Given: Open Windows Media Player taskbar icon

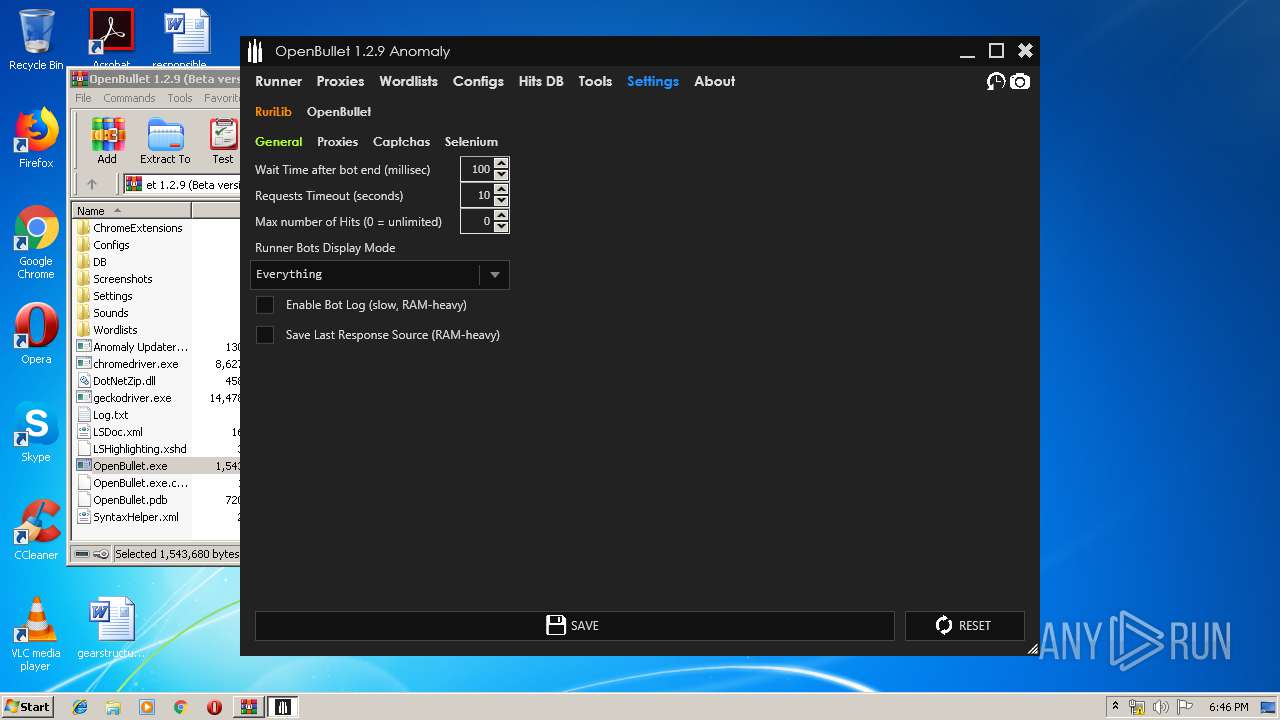Looking at the screenshot, I should pos(147,707).
